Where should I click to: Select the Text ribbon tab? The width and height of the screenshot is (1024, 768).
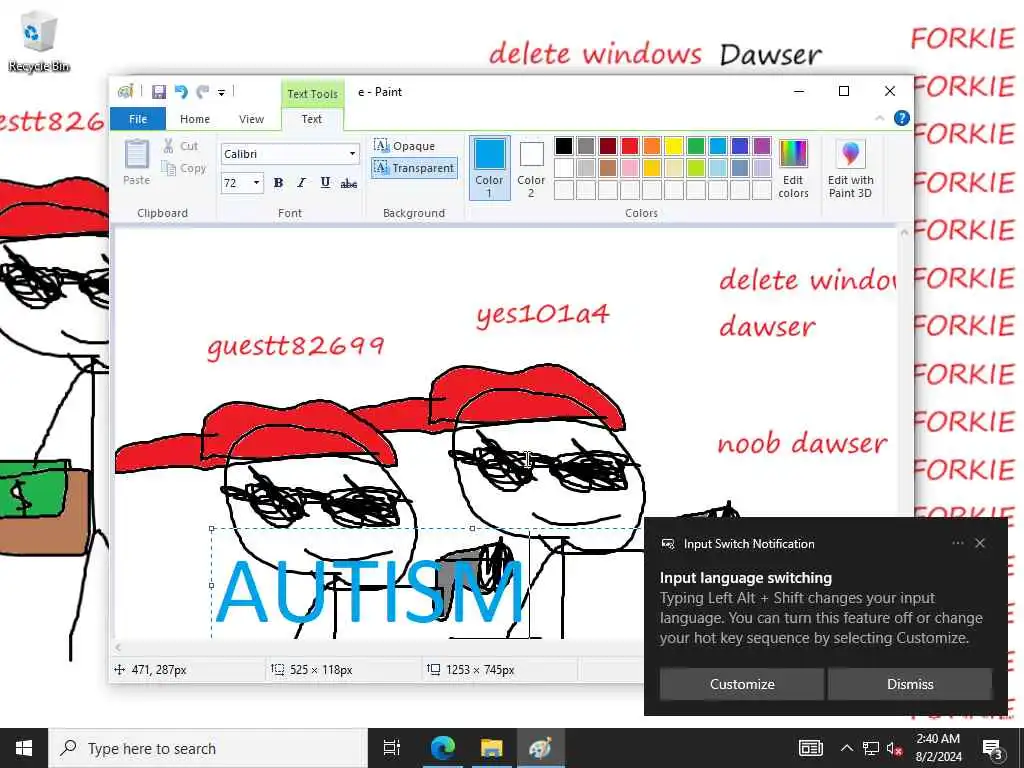(x=312, y=119)
